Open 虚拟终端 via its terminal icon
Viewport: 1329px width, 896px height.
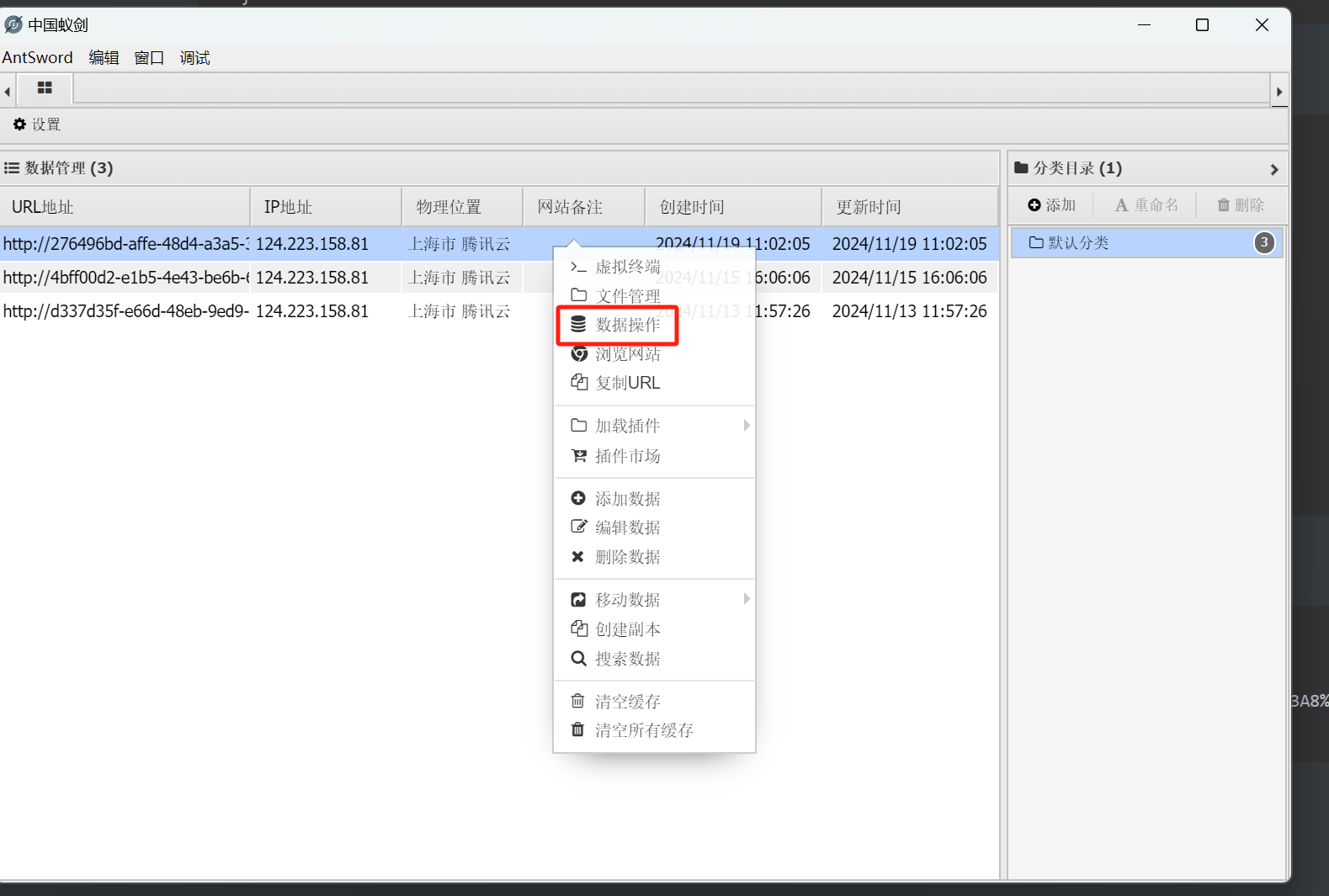pos(578,267)
